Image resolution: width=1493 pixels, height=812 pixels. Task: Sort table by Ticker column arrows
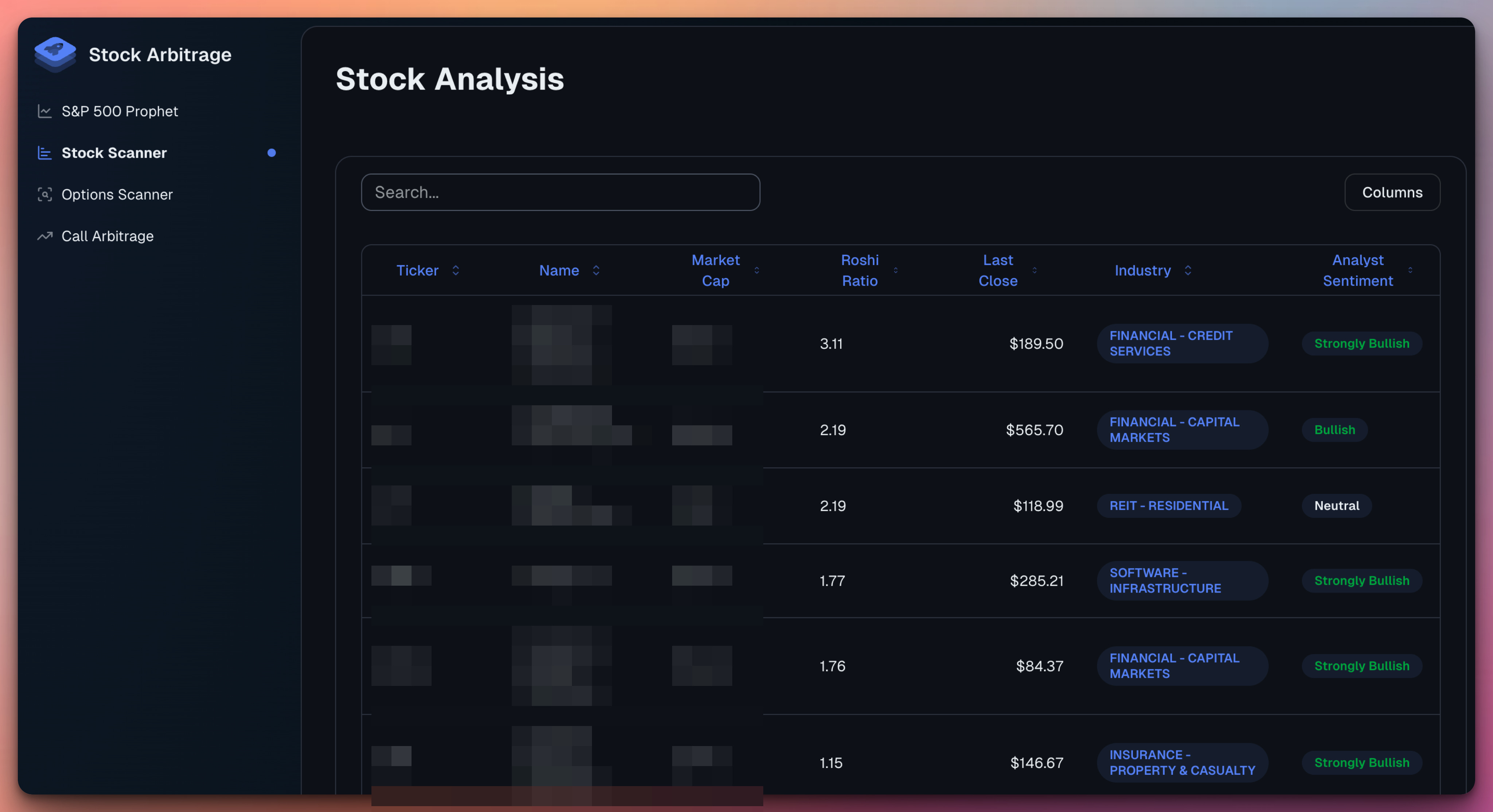(x=456, y=270)
